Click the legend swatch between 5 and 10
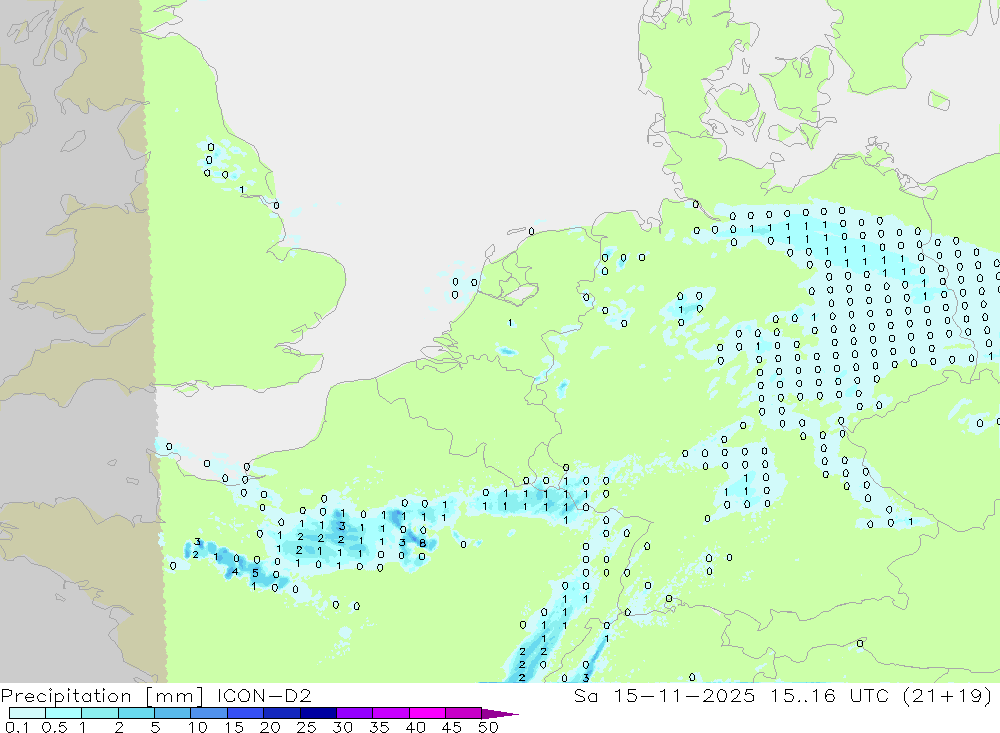The width and height of the screenshot is (1000, 733). [x=172, y=713]
